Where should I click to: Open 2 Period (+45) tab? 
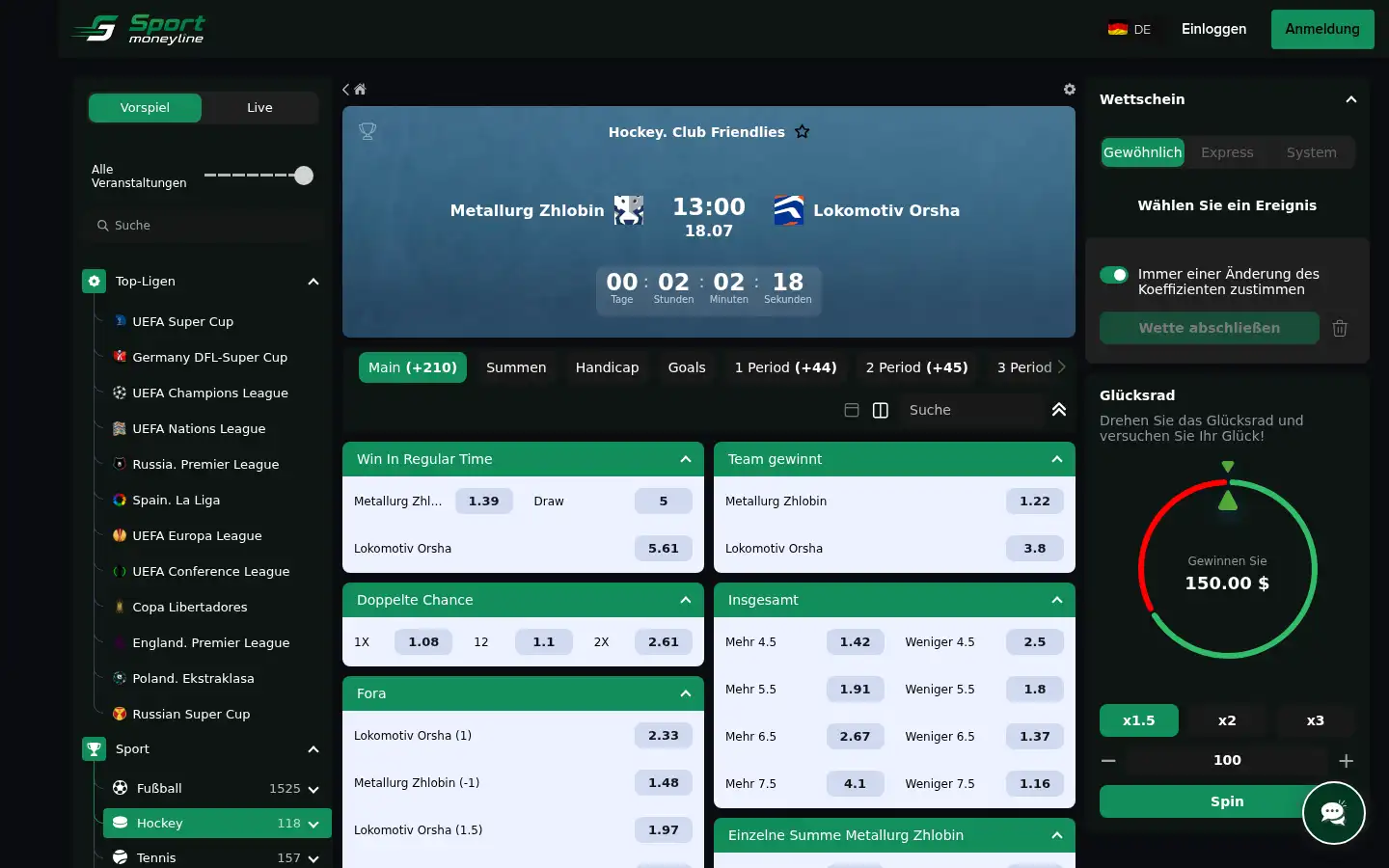pyautogui.click(x=916, y=367)
